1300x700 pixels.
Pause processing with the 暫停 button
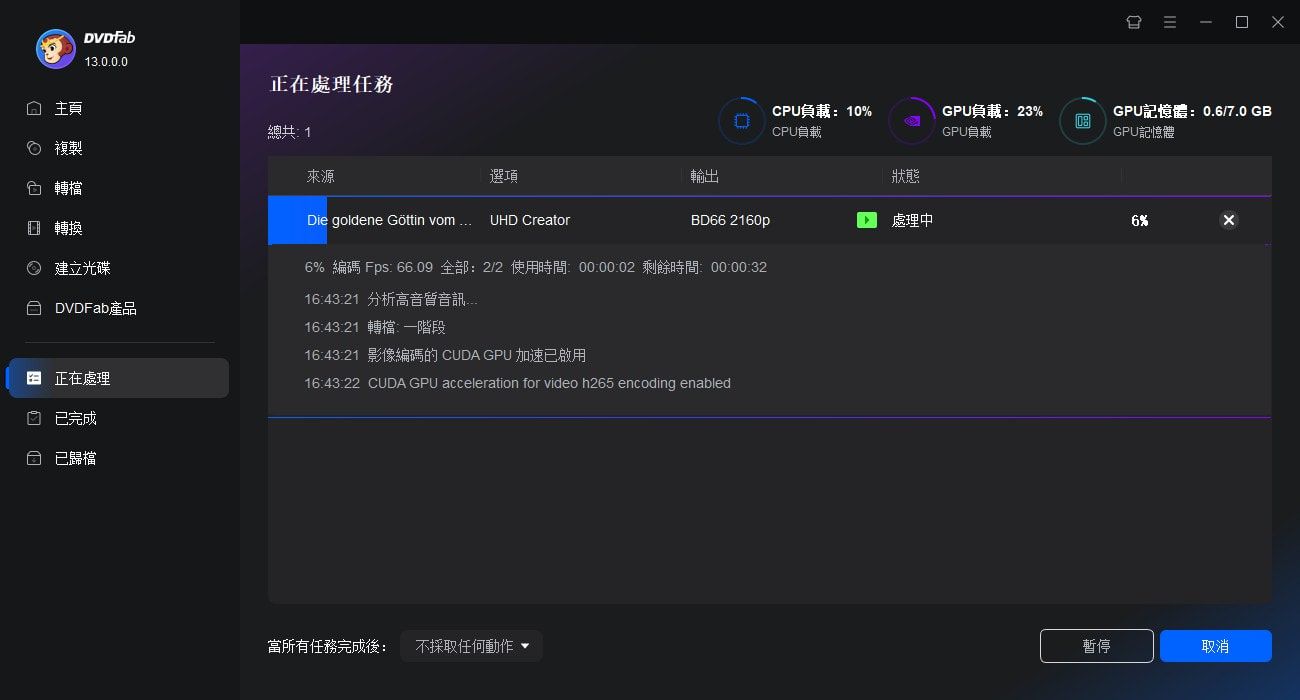(x=1097, y=646)
